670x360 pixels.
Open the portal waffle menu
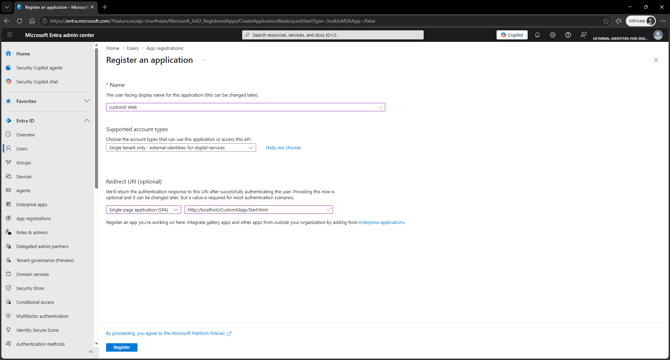point(10,35)
